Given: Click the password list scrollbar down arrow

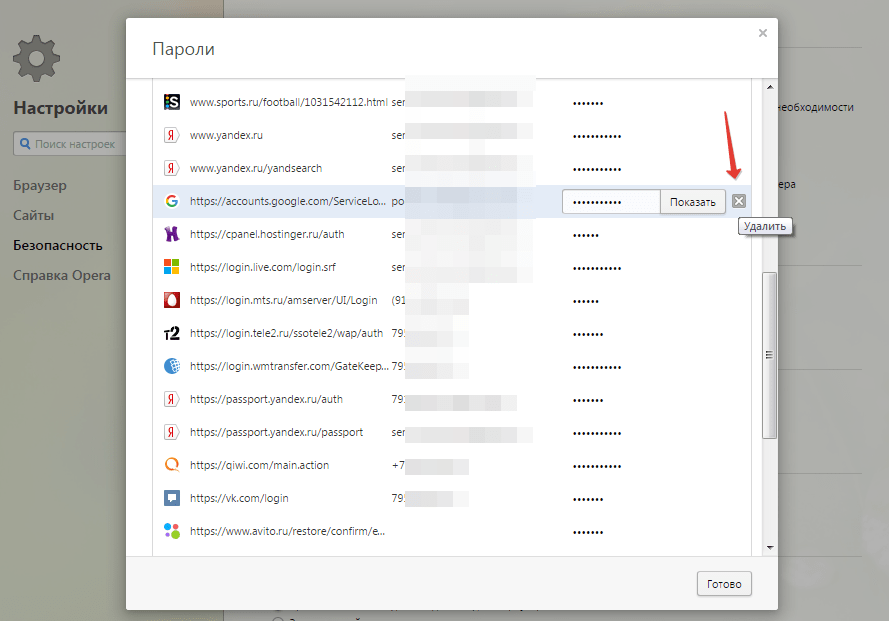Looking at the screenshot, I should (x=769, y=547).
